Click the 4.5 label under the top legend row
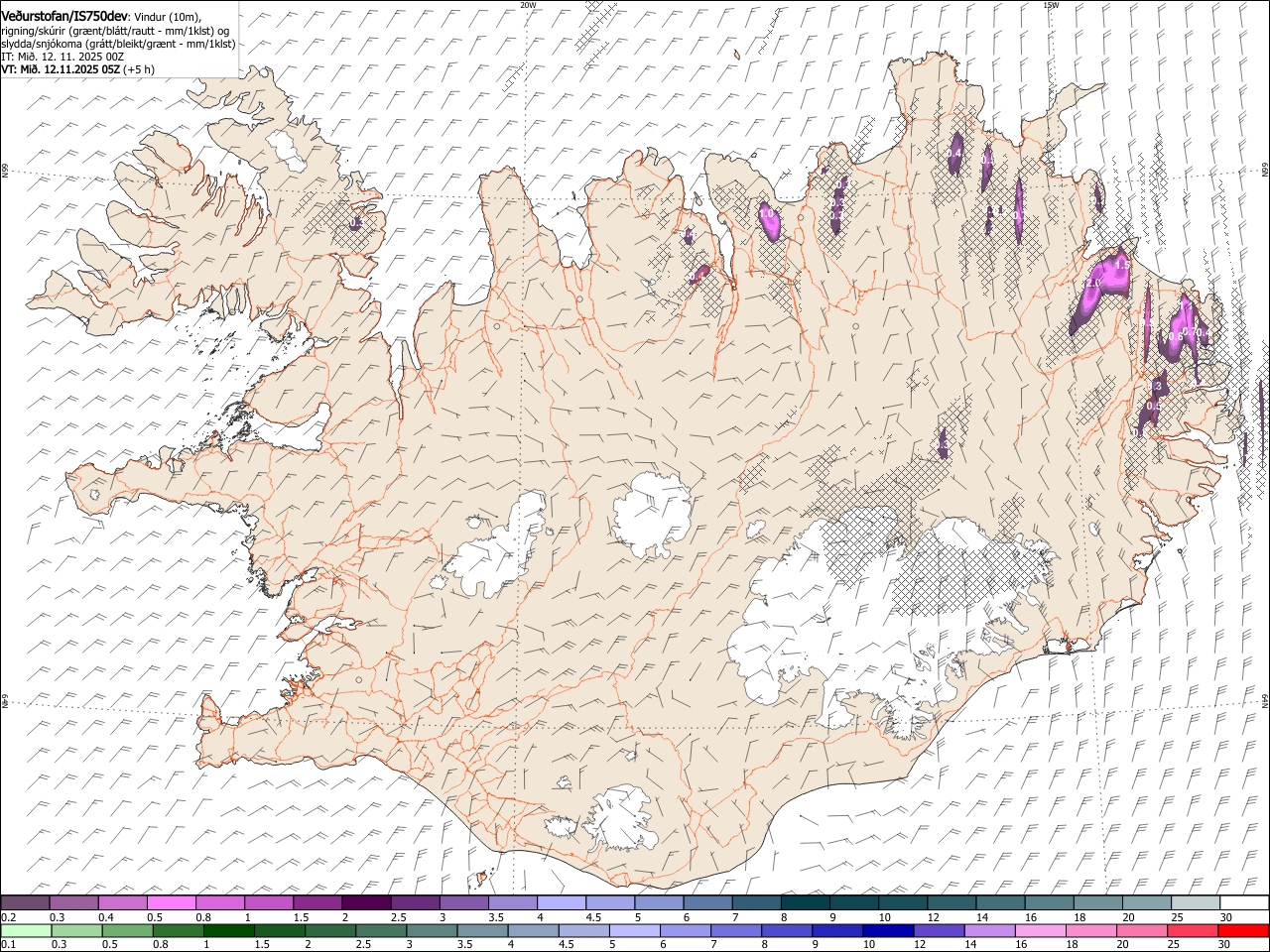Viewport: 1270px width, 952px height. coord(593,917)
